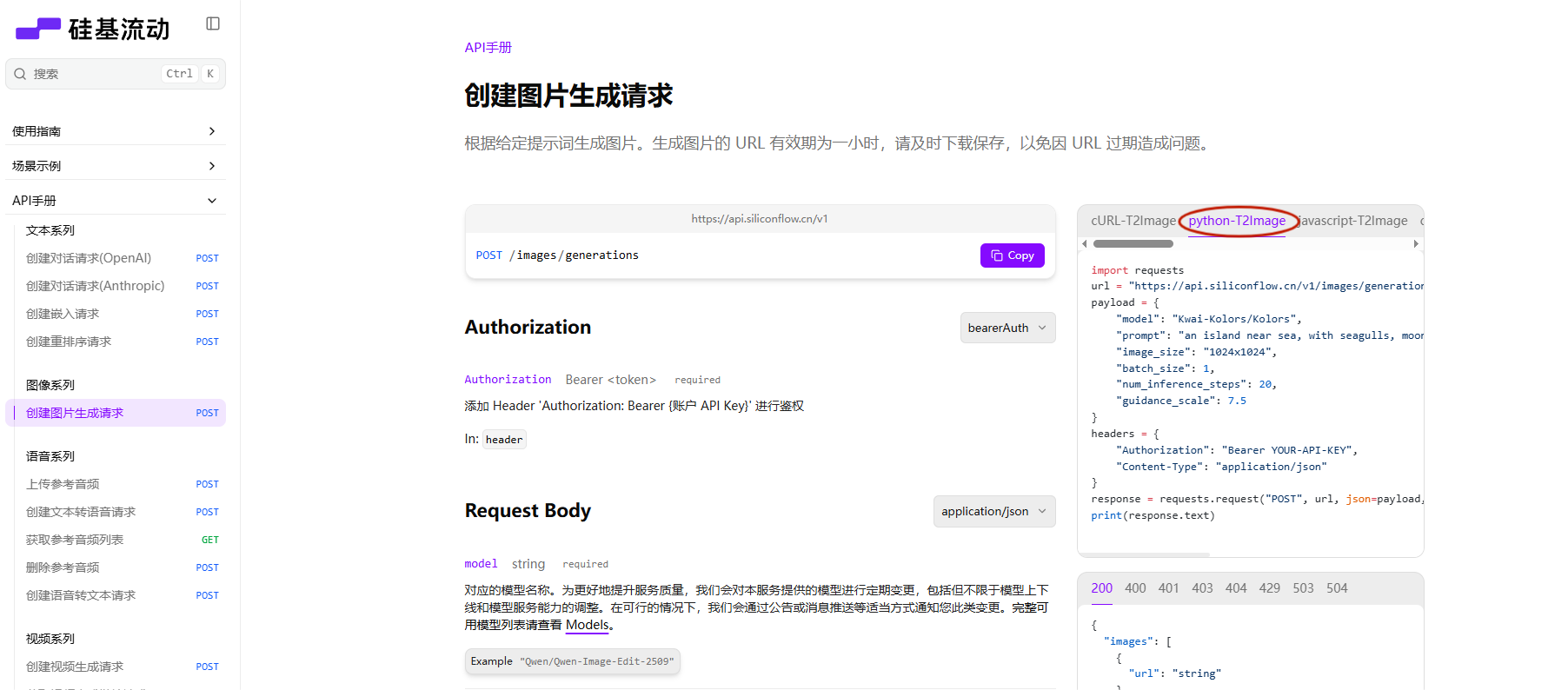Switch to python-T2Image tab
This screenshot has height=690, width=1568.
coord(1237,221)
